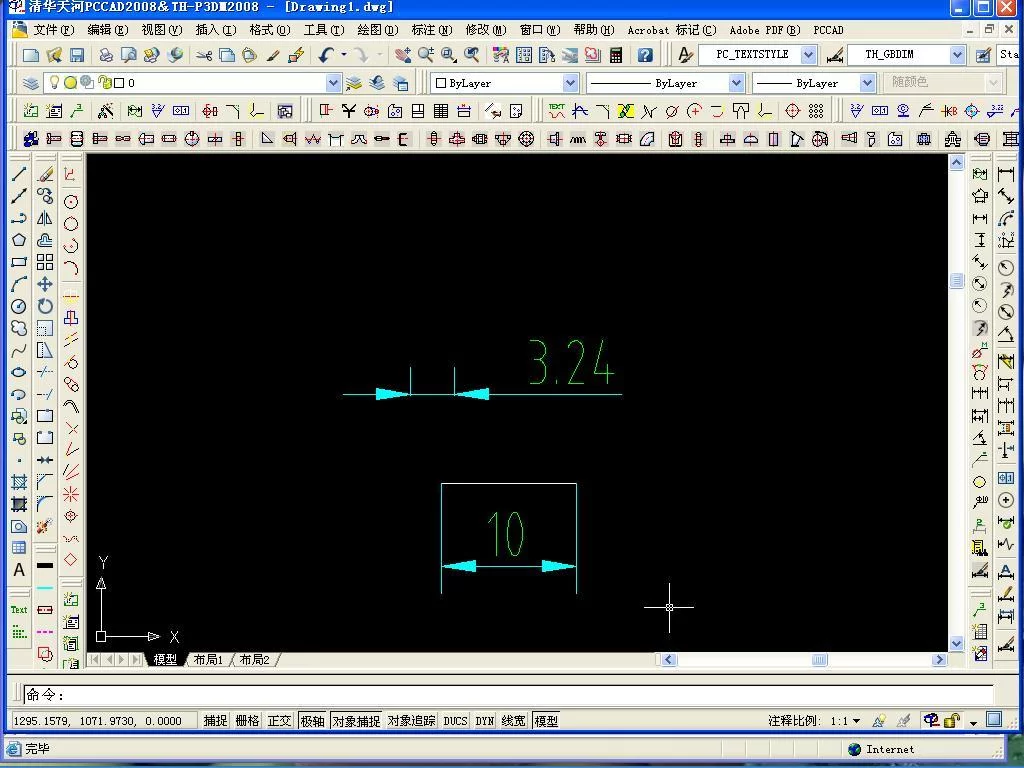Click the layer lock padlock icon
The height and width of the screenshot is (768, 1024).
(x=104, y=82)
